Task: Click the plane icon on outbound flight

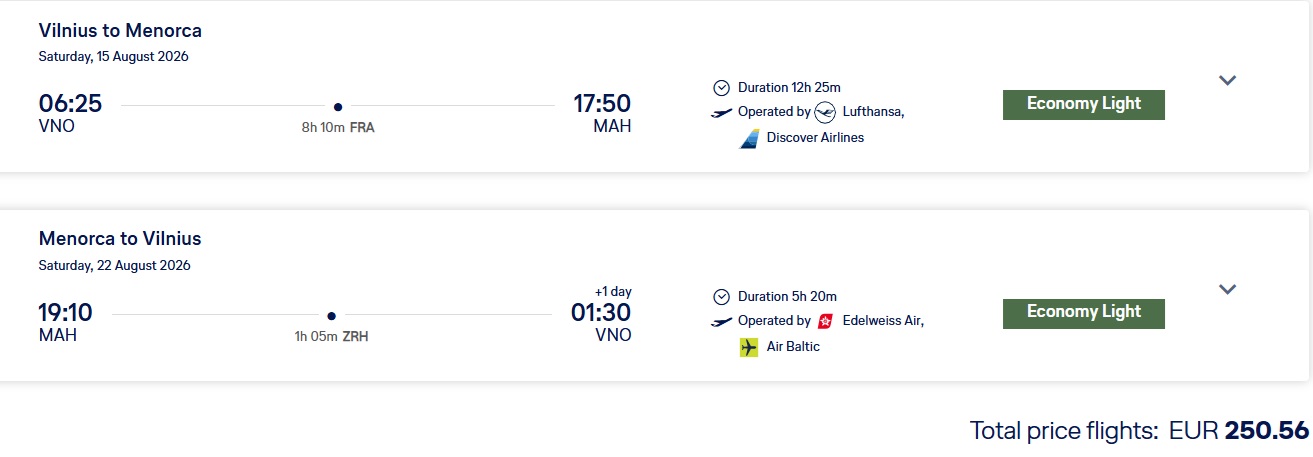Action: [x=722, y=112]
